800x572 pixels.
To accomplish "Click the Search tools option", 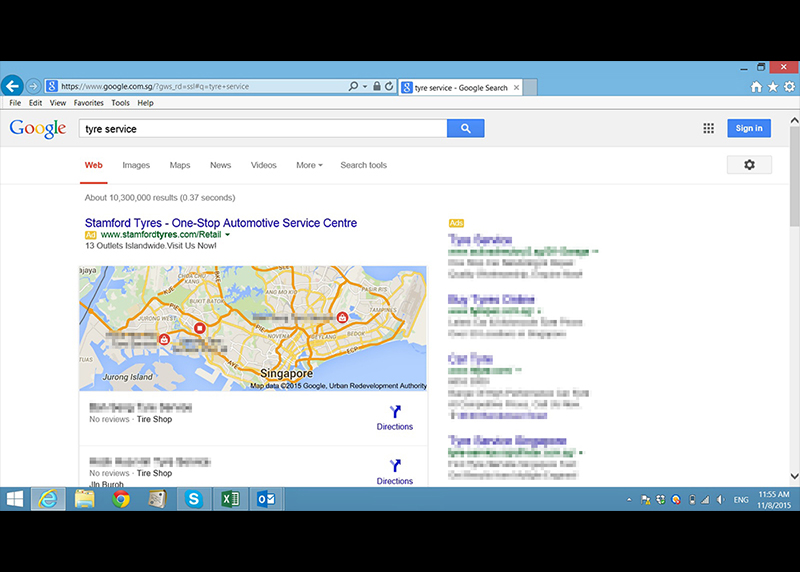I will [363, 165].
